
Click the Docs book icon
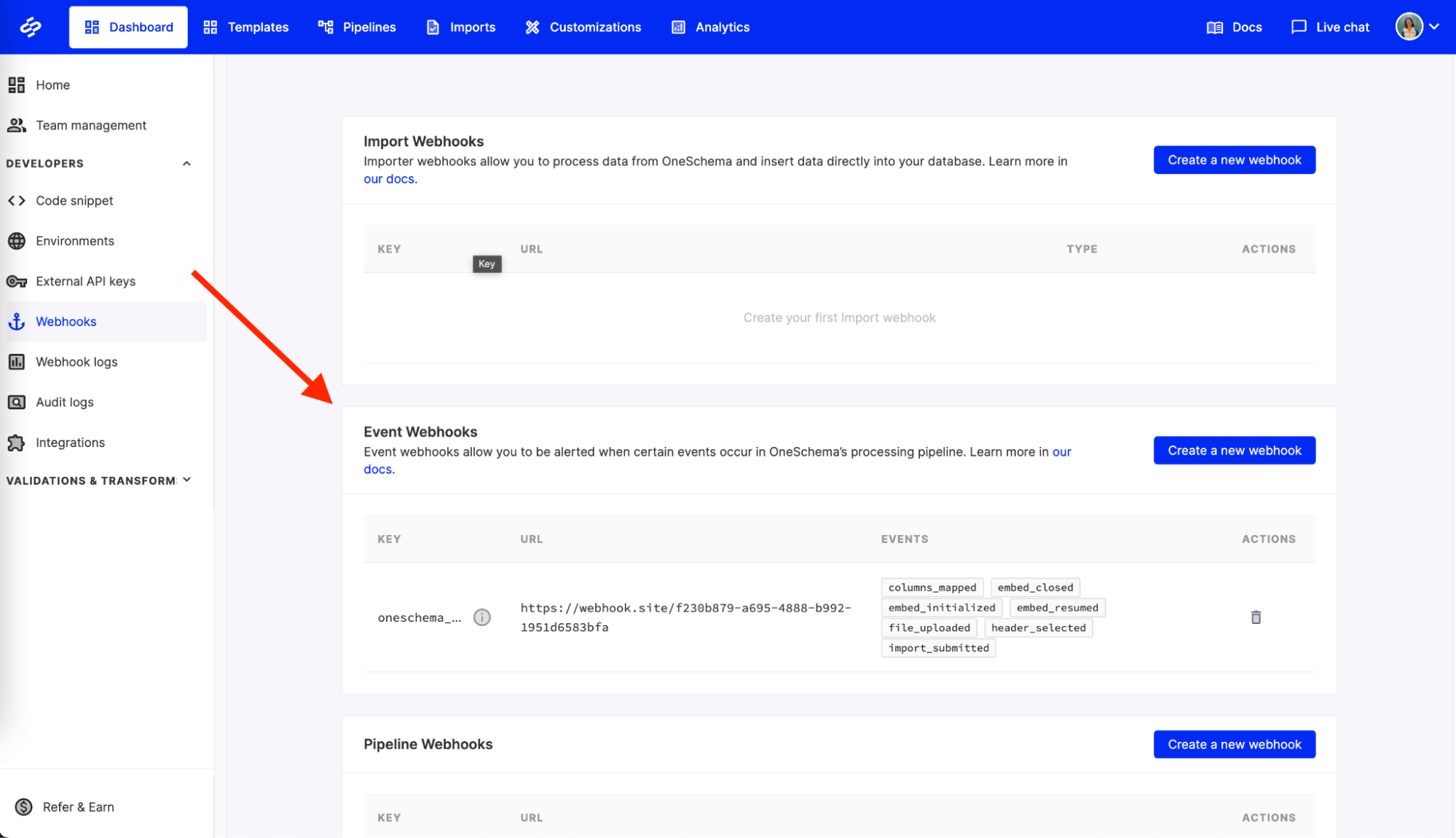pos(1214,28)
